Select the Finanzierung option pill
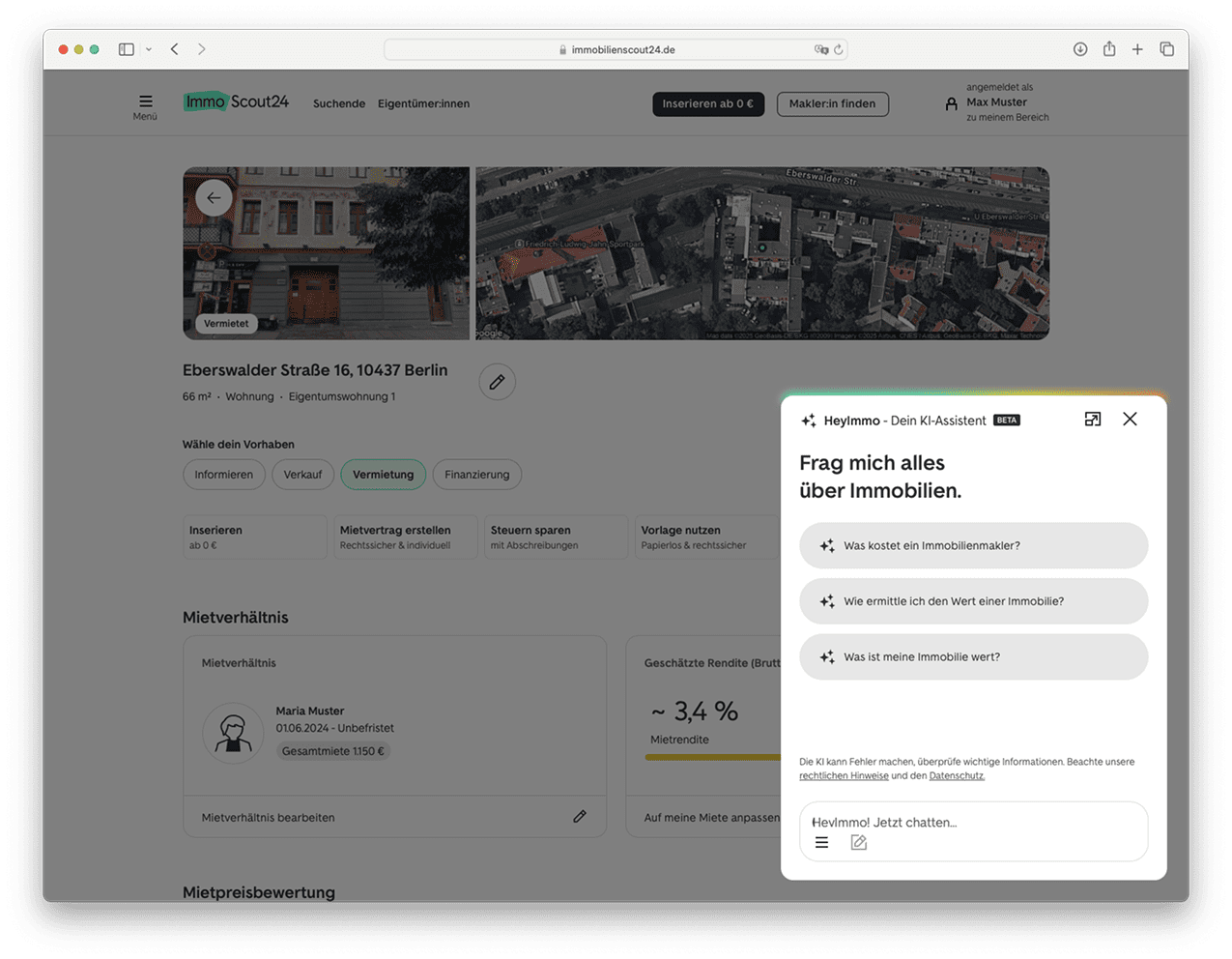The image size is (1232, 959). tap(476, 475)
